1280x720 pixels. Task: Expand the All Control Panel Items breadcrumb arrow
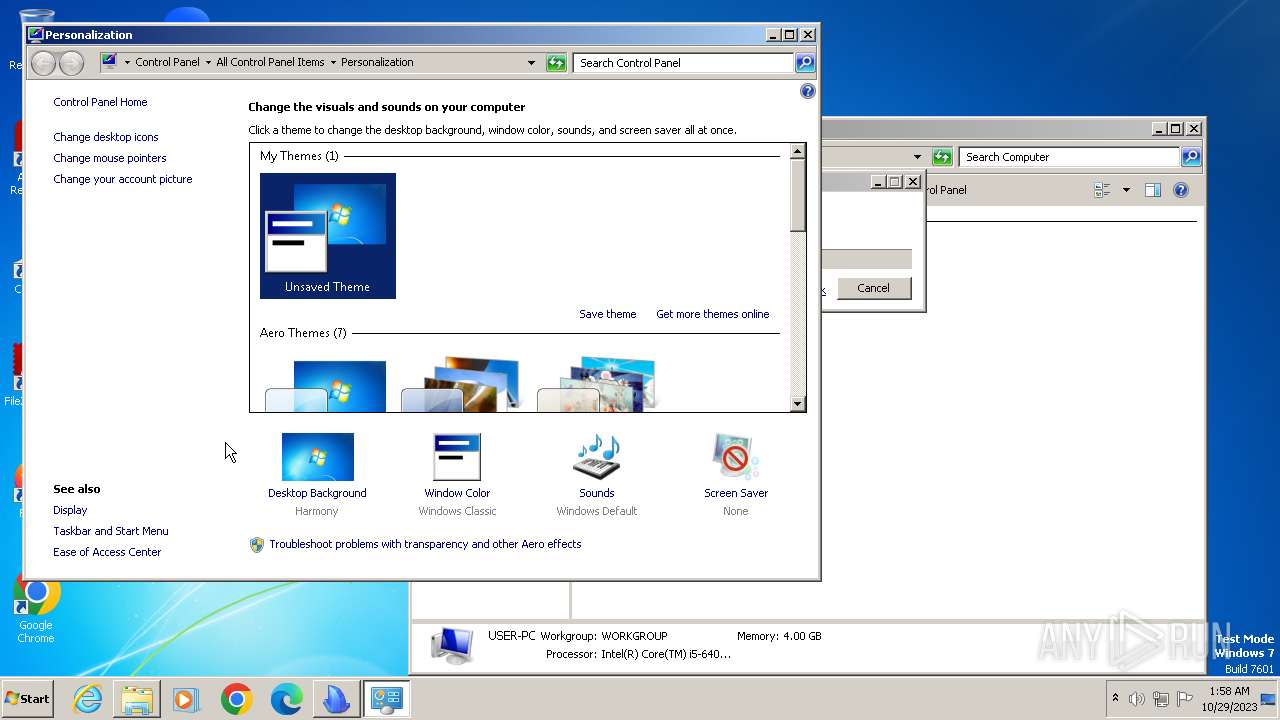(x=333, y=62)
